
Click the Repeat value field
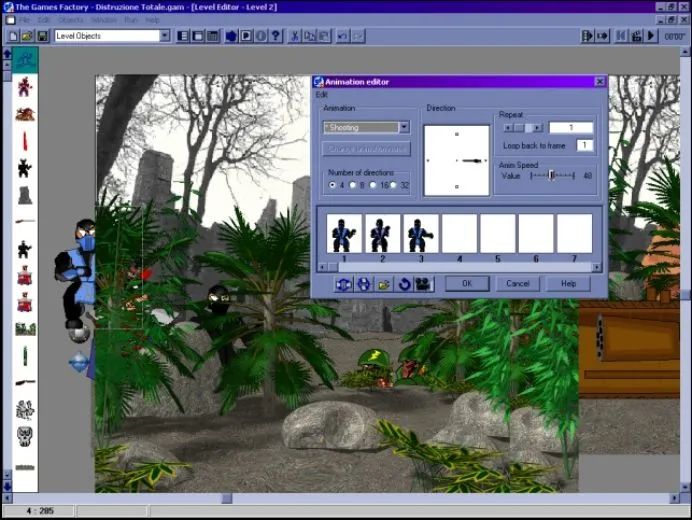click(x=571, y=128)
